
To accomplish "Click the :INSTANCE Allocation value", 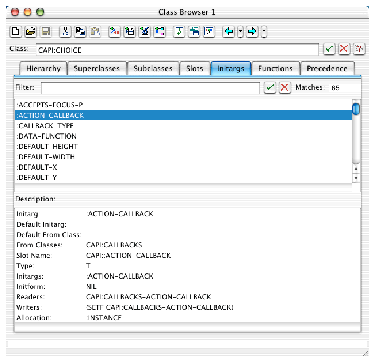I will tap(104, 317).
